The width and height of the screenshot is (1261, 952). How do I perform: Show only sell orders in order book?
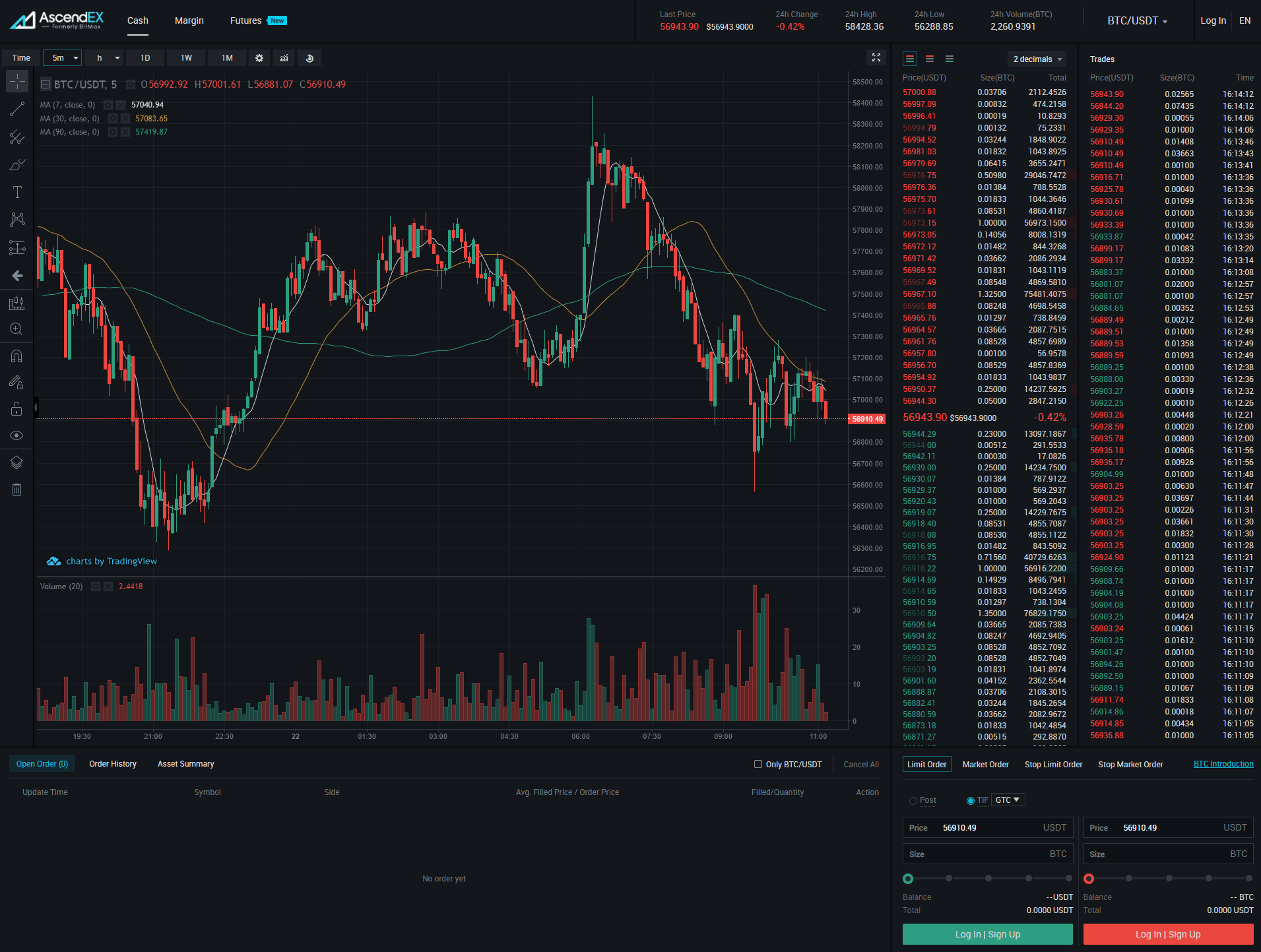[930, 59]
